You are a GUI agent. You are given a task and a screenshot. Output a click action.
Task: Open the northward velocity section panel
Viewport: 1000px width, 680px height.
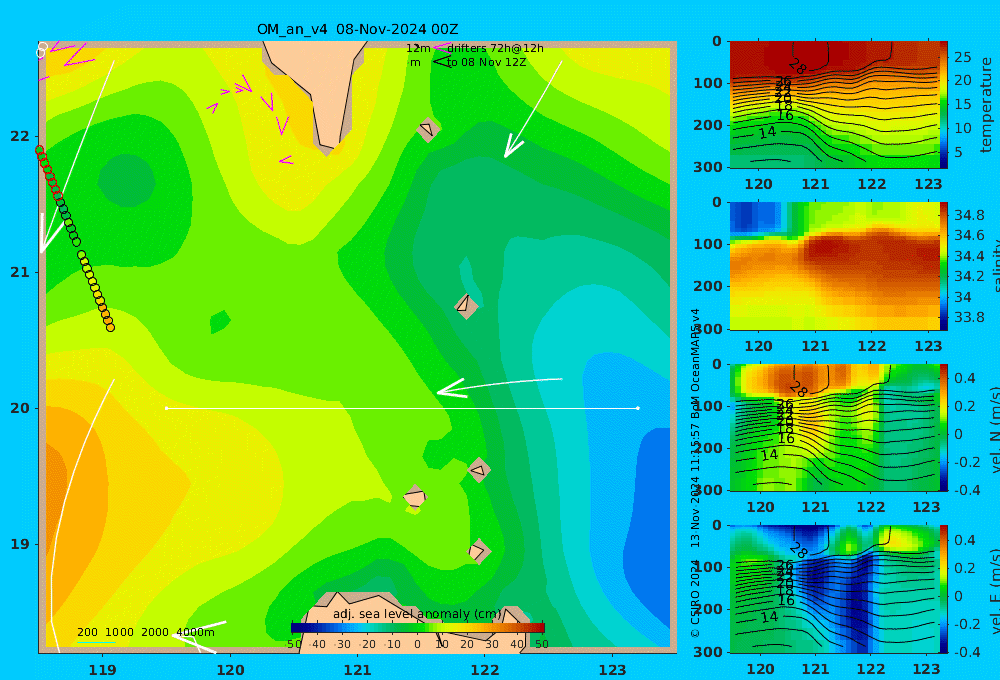pos(834,427)
